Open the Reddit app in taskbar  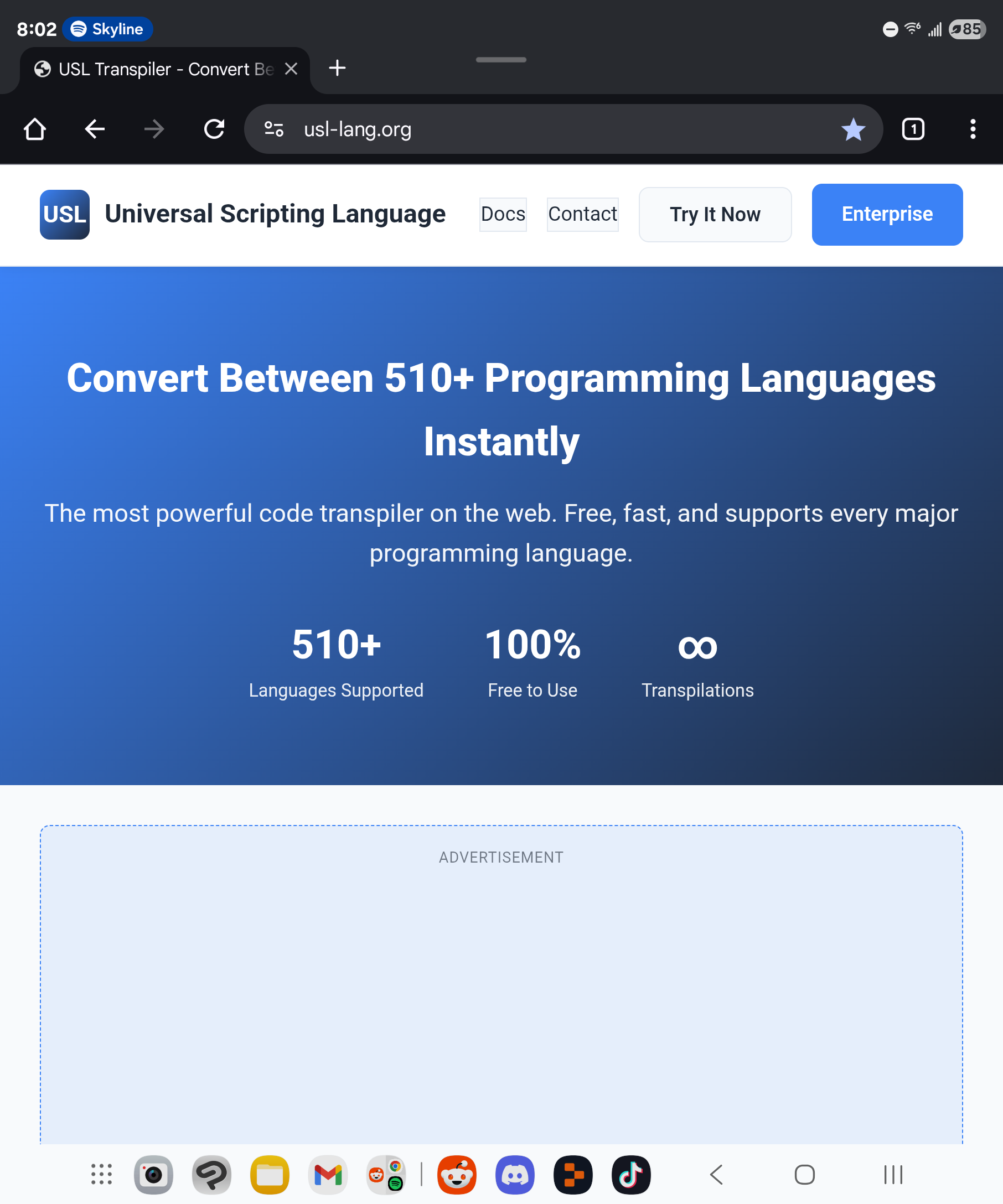tap(457, 1174)
